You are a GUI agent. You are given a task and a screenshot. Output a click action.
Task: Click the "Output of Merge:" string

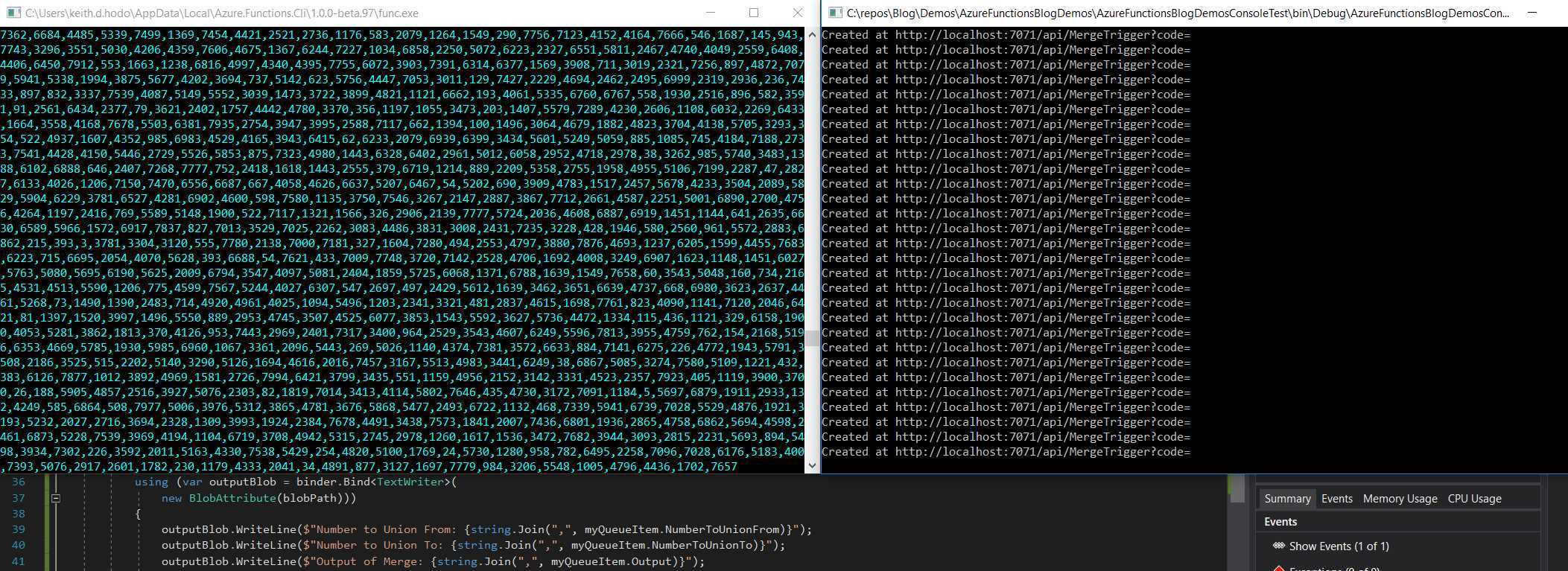click(364, 561)
